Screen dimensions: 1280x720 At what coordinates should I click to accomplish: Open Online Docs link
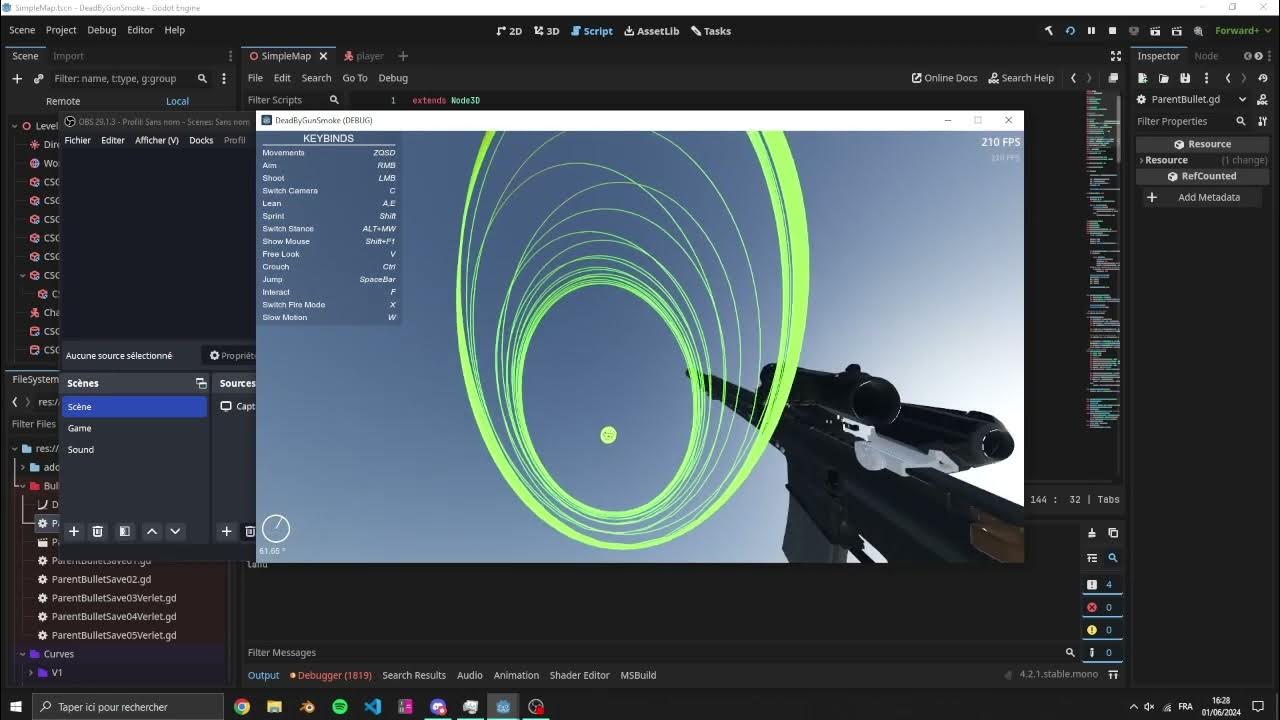(944, 78)
